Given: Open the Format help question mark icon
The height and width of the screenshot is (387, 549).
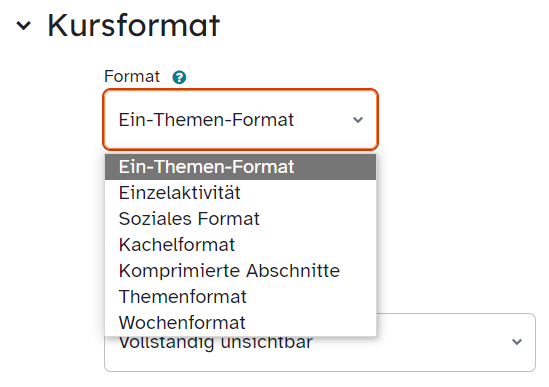Looking at the screenshot, I should click(179, 77).
